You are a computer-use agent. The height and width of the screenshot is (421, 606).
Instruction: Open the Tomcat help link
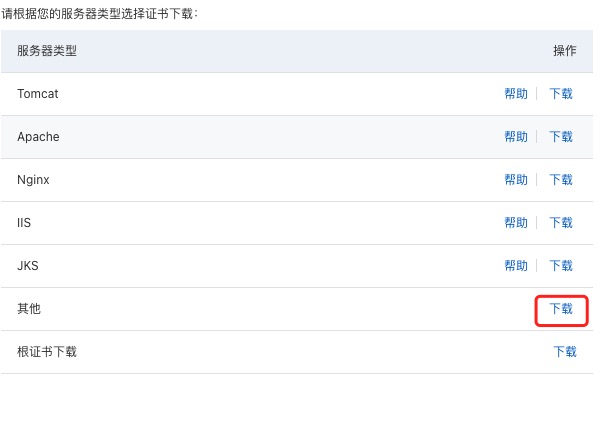click(516, 94)
